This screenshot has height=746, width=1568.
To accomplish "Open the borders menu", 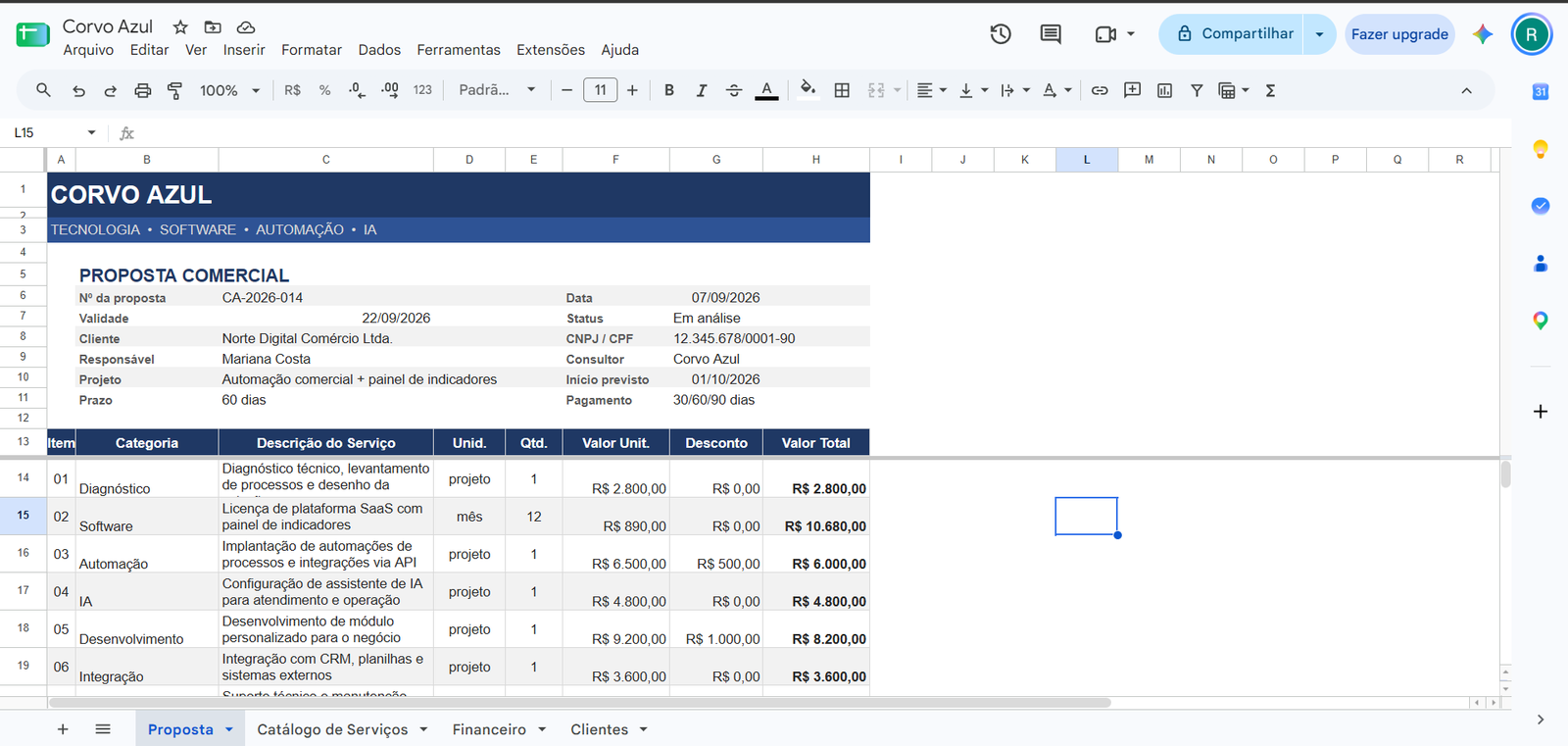I will [x=842, y=90].
